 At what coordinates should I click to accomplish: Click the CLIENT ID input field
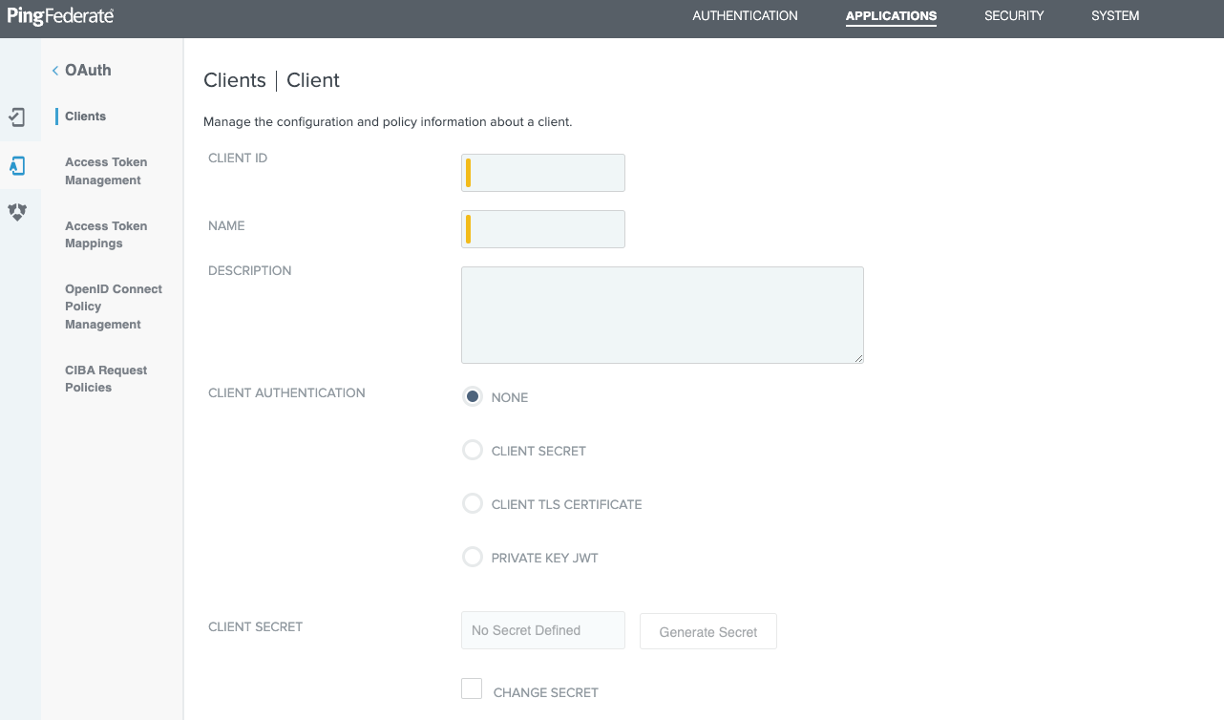click(x=542, y=172)
